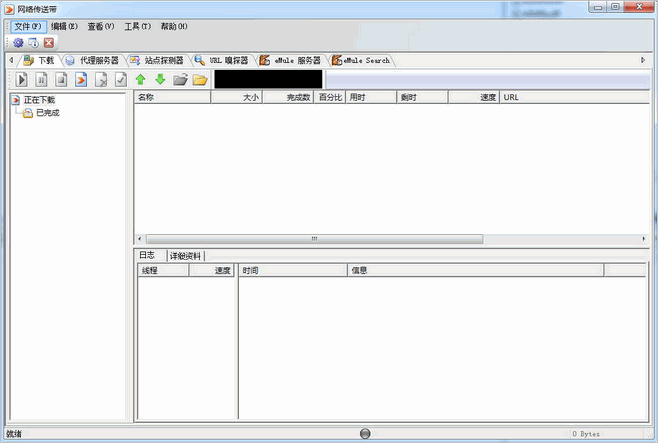This screenshot has height=443, width=658.
Task: Switch to the eMule 服务器 tab
Action: click(x=290, y=60)
